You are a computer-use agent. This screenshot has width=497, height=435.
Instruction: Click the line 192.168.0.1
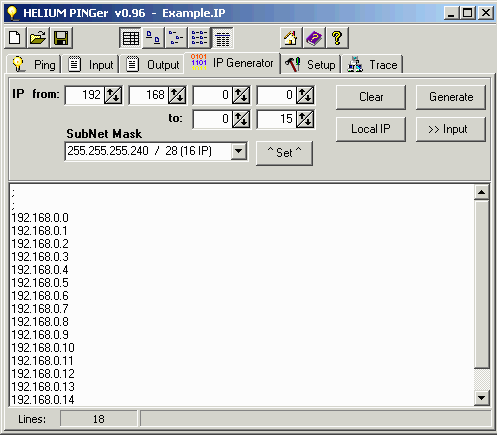coord(39,231)
